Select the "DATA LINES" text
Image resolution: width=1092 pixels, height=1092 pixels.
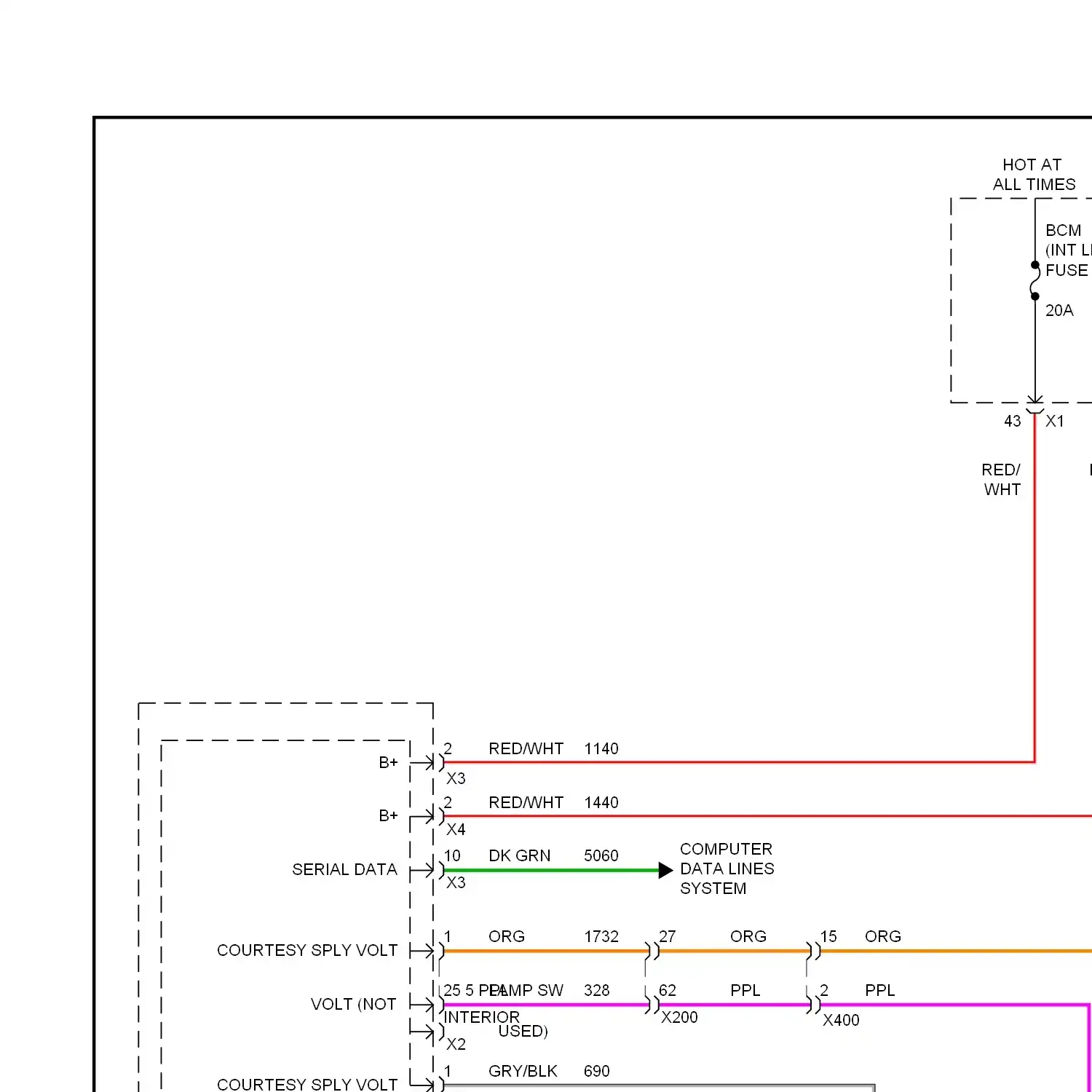[x=727, y=869]
